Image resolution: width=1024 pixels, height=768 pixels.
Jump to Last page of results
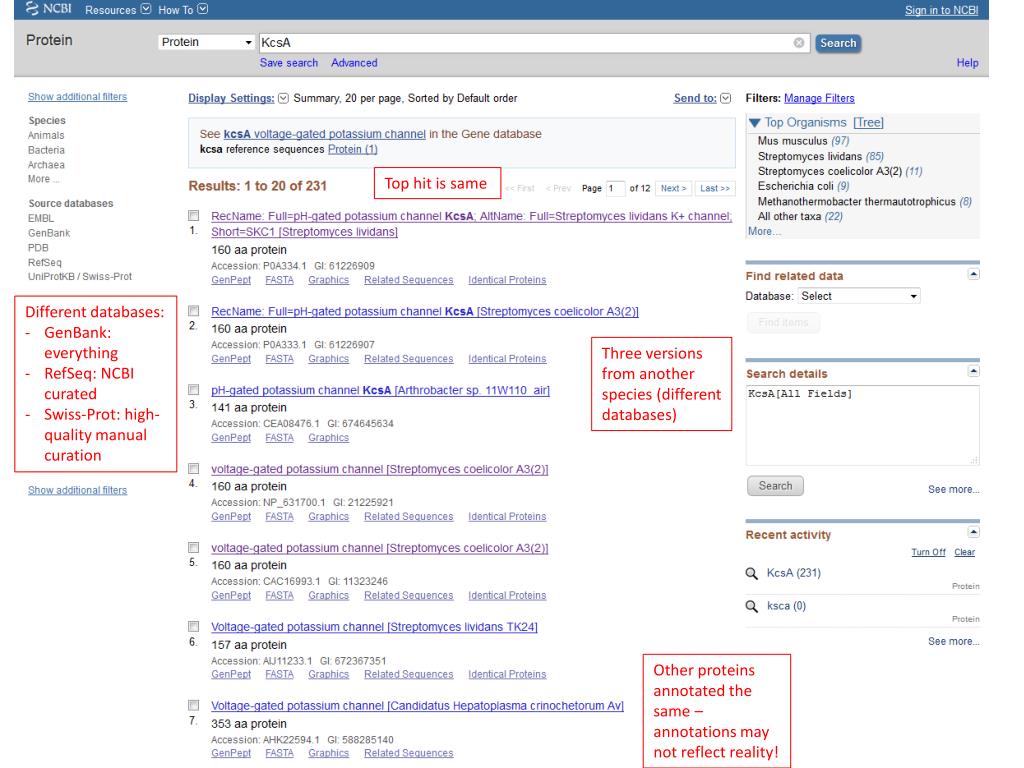[x=714, y=189]
